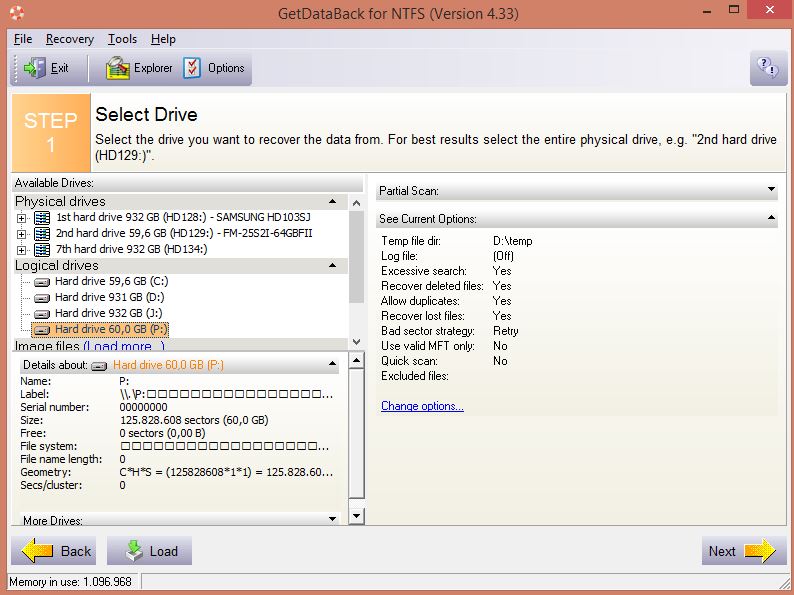794x595 pixels.
Task: Click the Memory in use status text
Action: (70, 582)
